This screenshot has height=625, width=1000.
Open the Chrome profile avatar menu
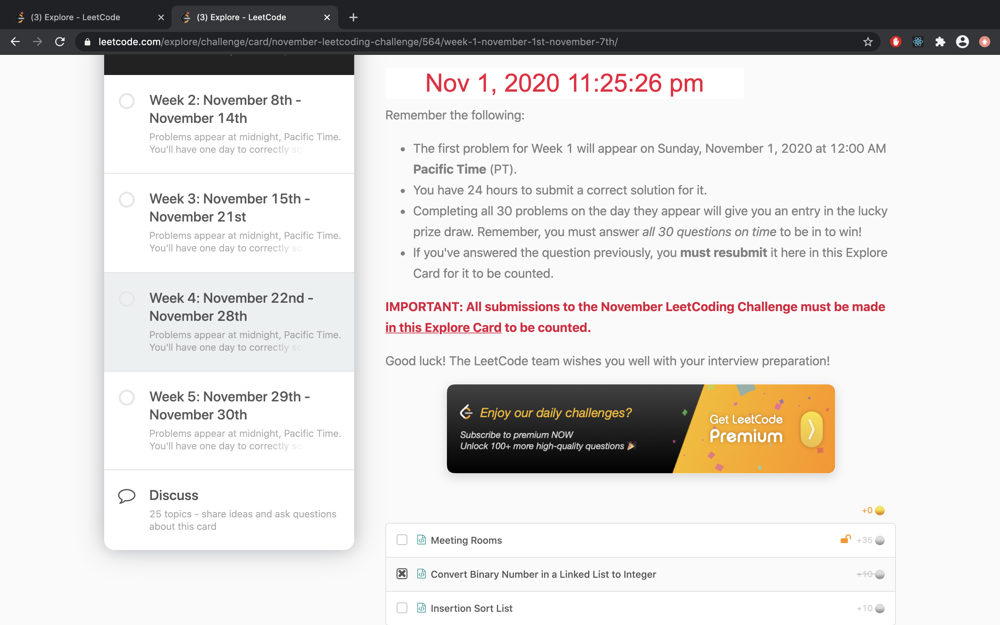click(962, 41)
